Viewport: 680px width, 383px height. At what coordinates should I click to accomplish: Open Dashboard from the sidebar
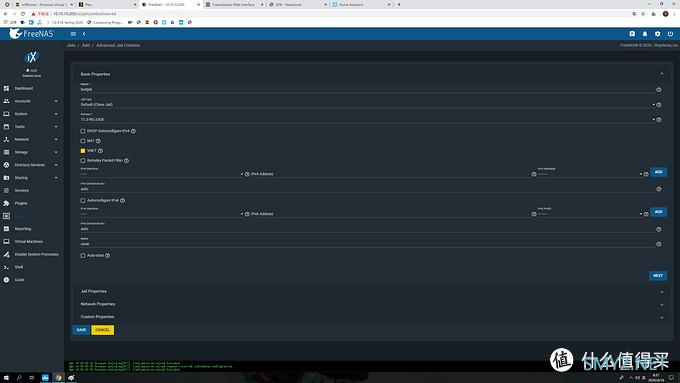coord(23,88)
